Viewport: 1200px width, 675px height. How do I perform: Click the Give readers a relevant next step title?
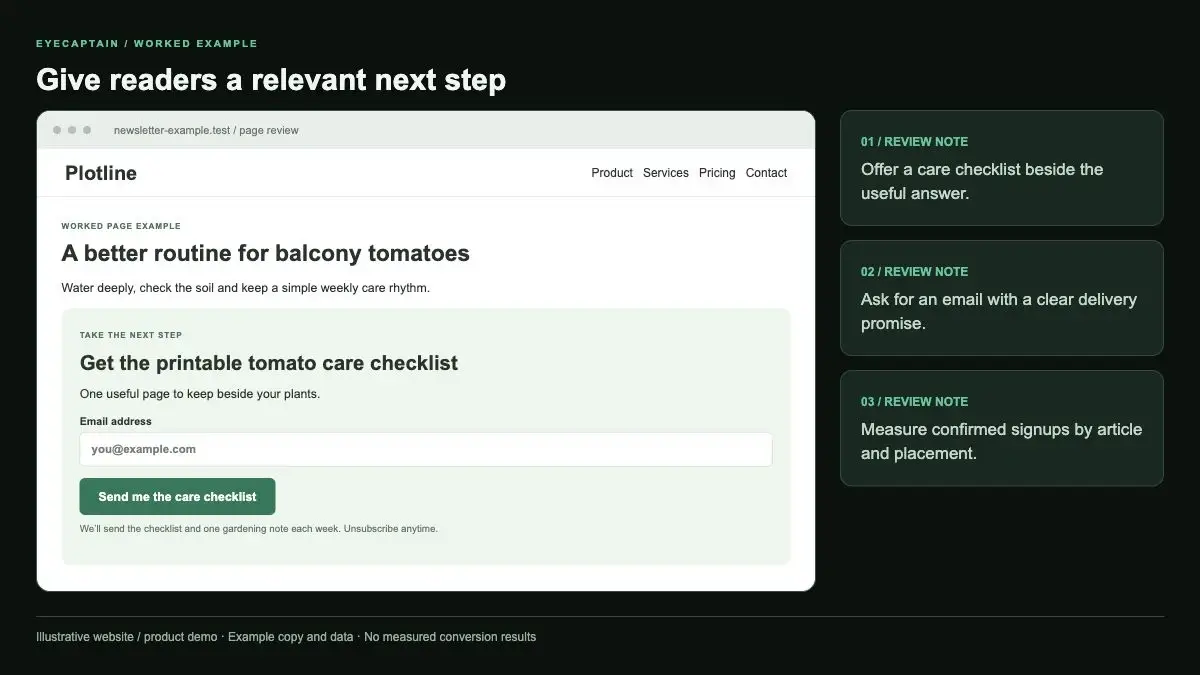click(271, 79)
